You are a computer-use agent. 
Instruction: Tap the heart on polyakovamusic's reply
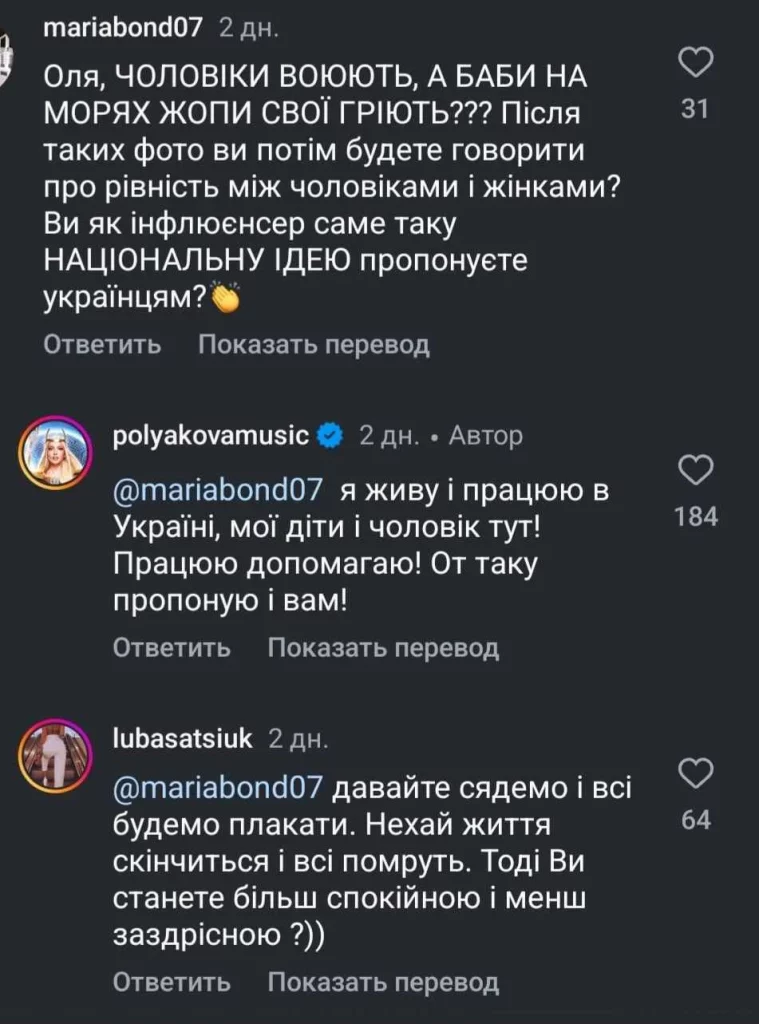coord(695,471)
